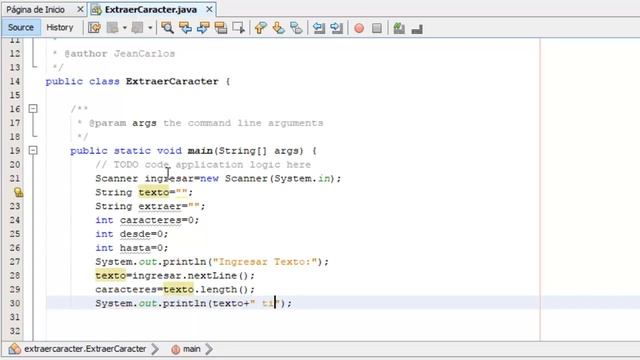Image resolution: width=640 pixels, height=360 pixels.
Task: Click highlighted texto variable on line 22
Action: click(x=153, y=192)
